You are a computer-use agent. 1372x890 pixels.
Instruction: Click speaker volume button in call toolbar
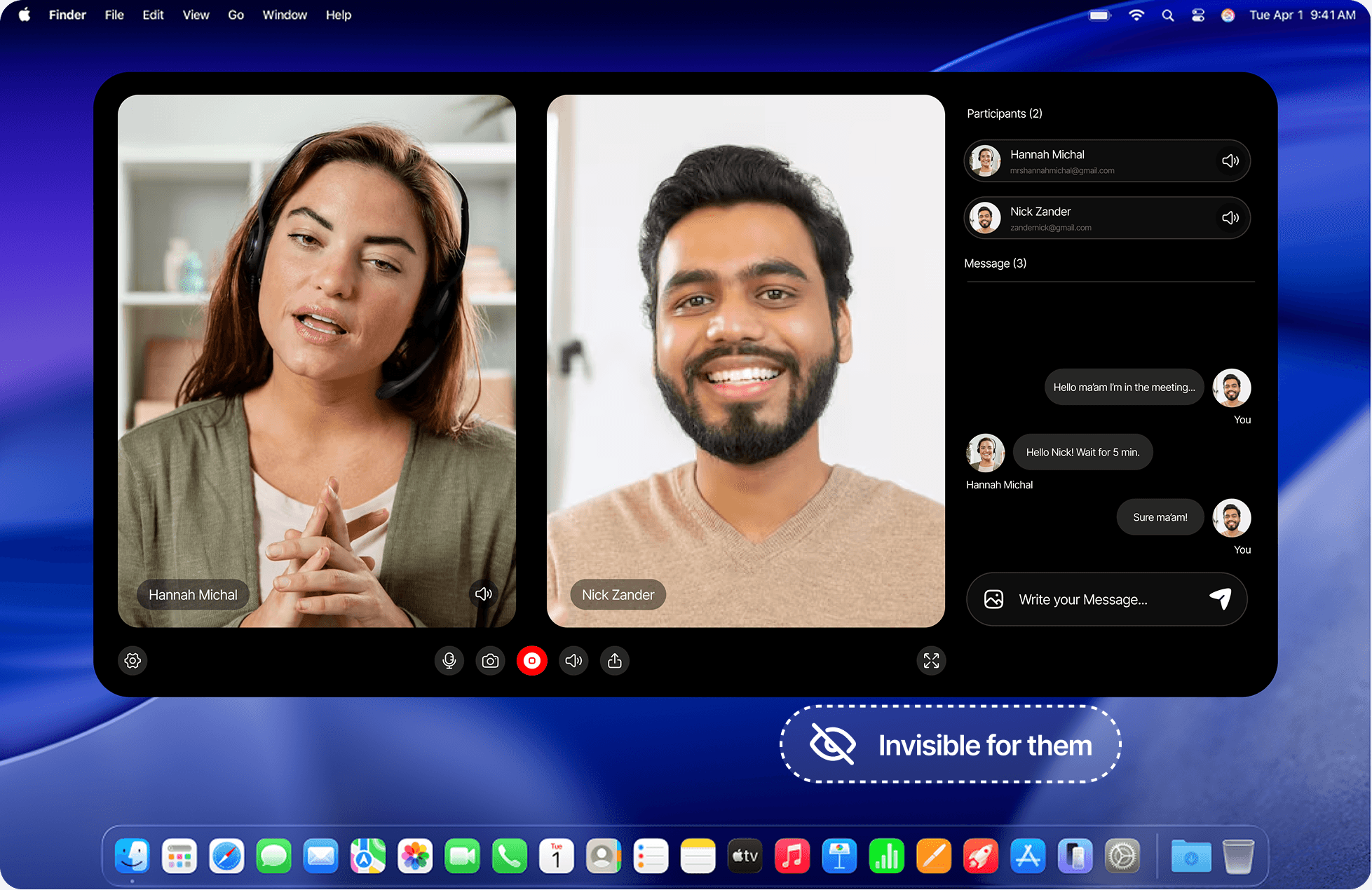pos(573,660)
